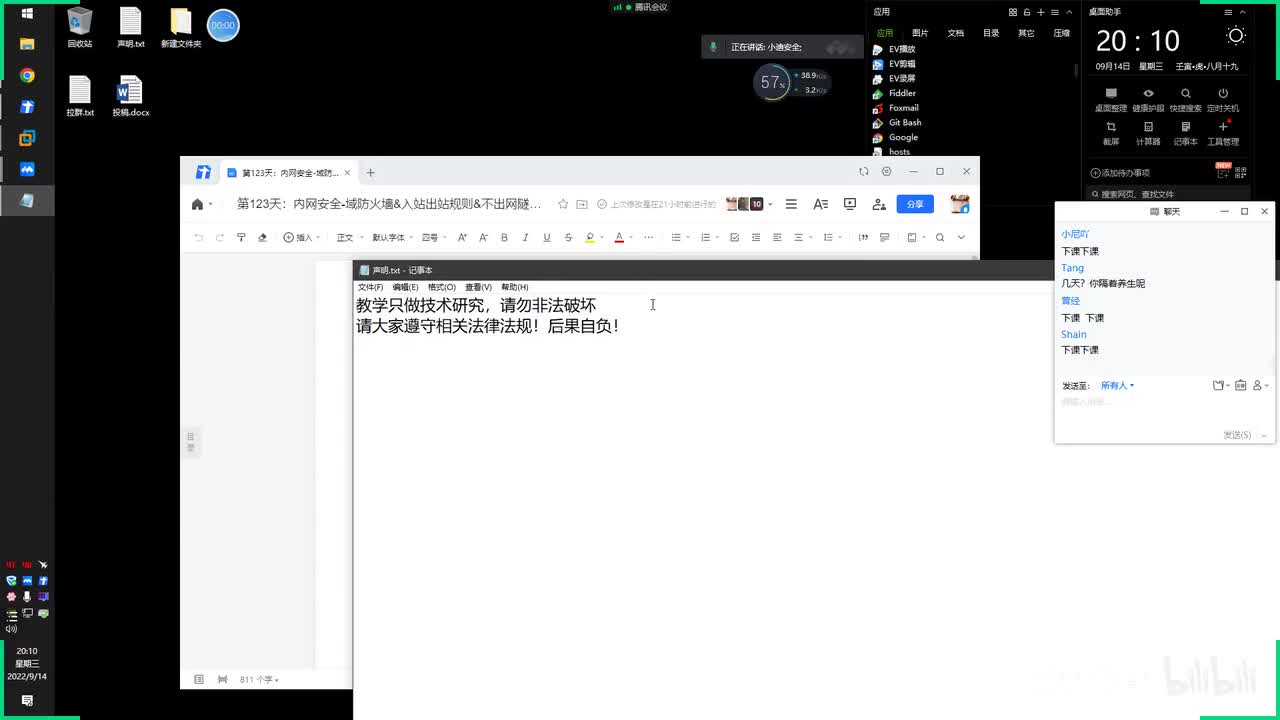Open the Windows Start button
This screenshot has width=1280, height=720.
(27, 14)
